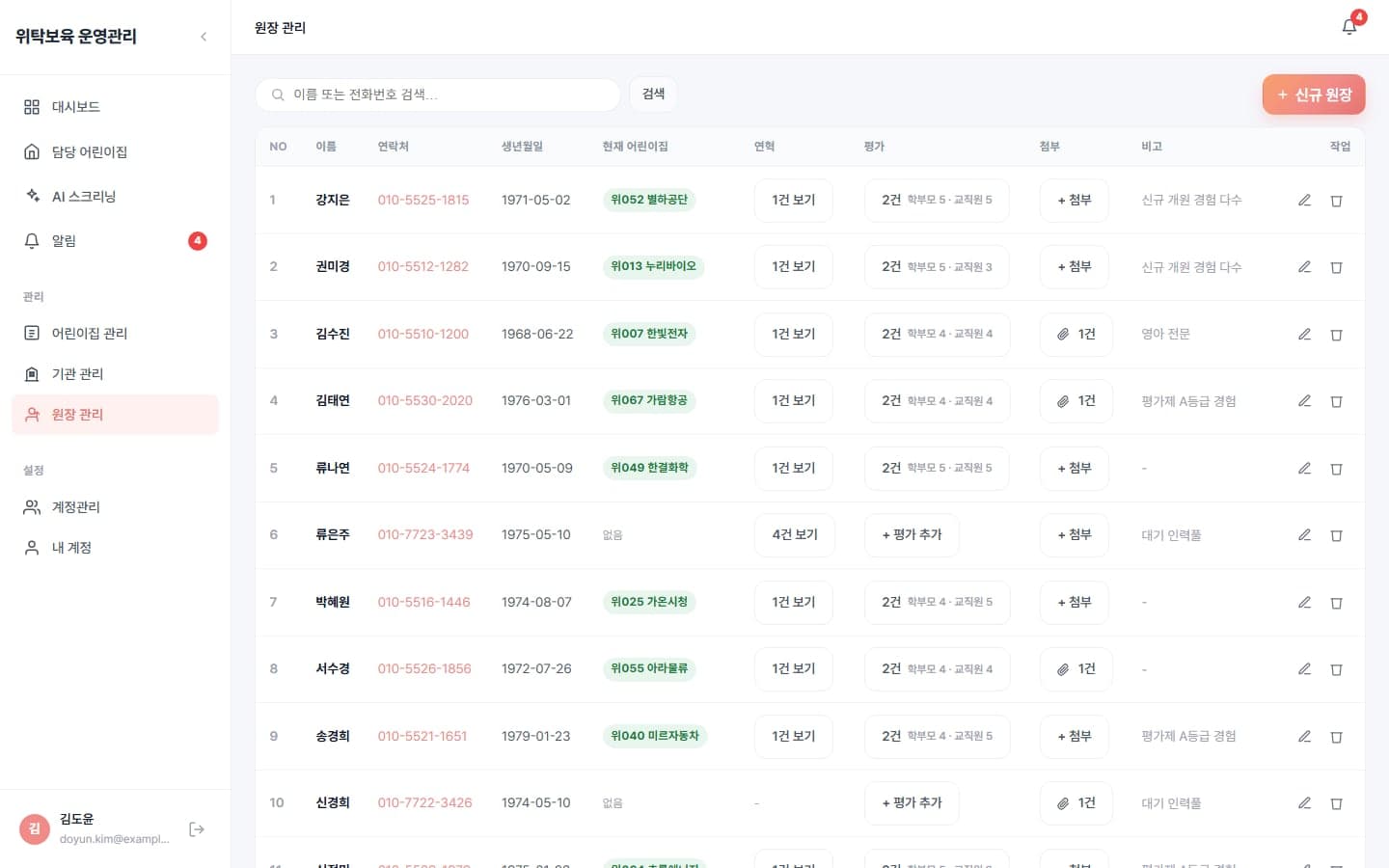Screen dimensions: 1389x868
Task: Open 알림 in the sidebar
Action: point(115,241)
